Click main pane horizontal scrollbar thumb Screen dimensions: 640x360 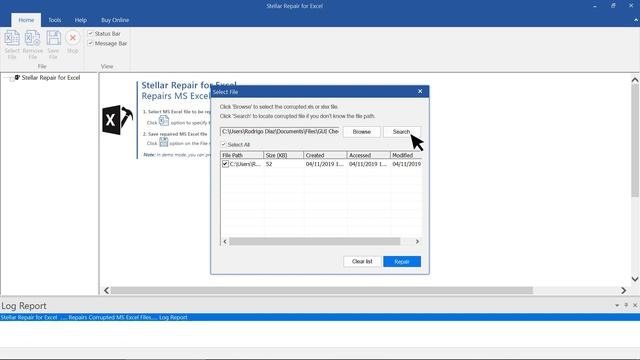tap(322, 290)
